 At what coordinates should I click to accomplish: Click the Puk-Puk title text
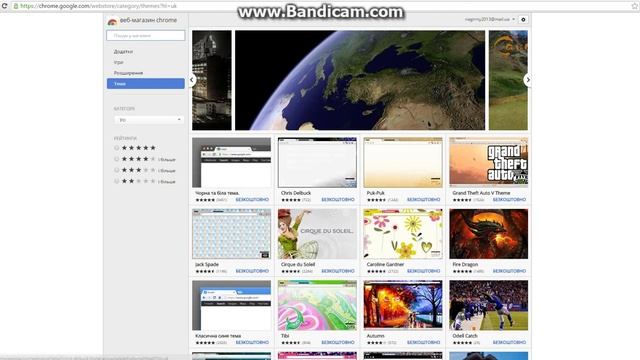pyautogui.click(x=376, y=193)
